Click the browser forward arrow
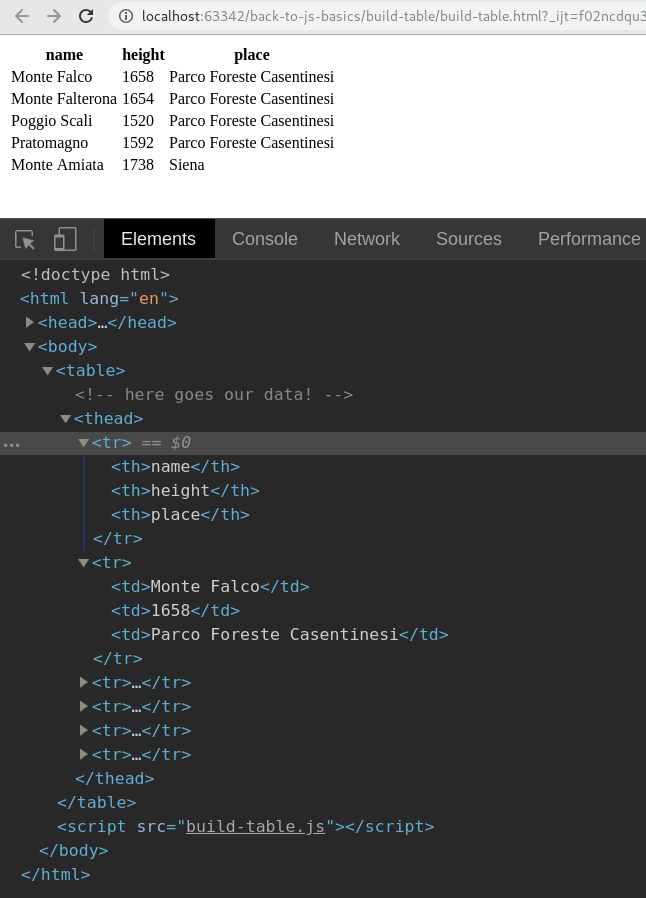Image resolution: width=646 pixels, height=898 pixels. (54, 16)
